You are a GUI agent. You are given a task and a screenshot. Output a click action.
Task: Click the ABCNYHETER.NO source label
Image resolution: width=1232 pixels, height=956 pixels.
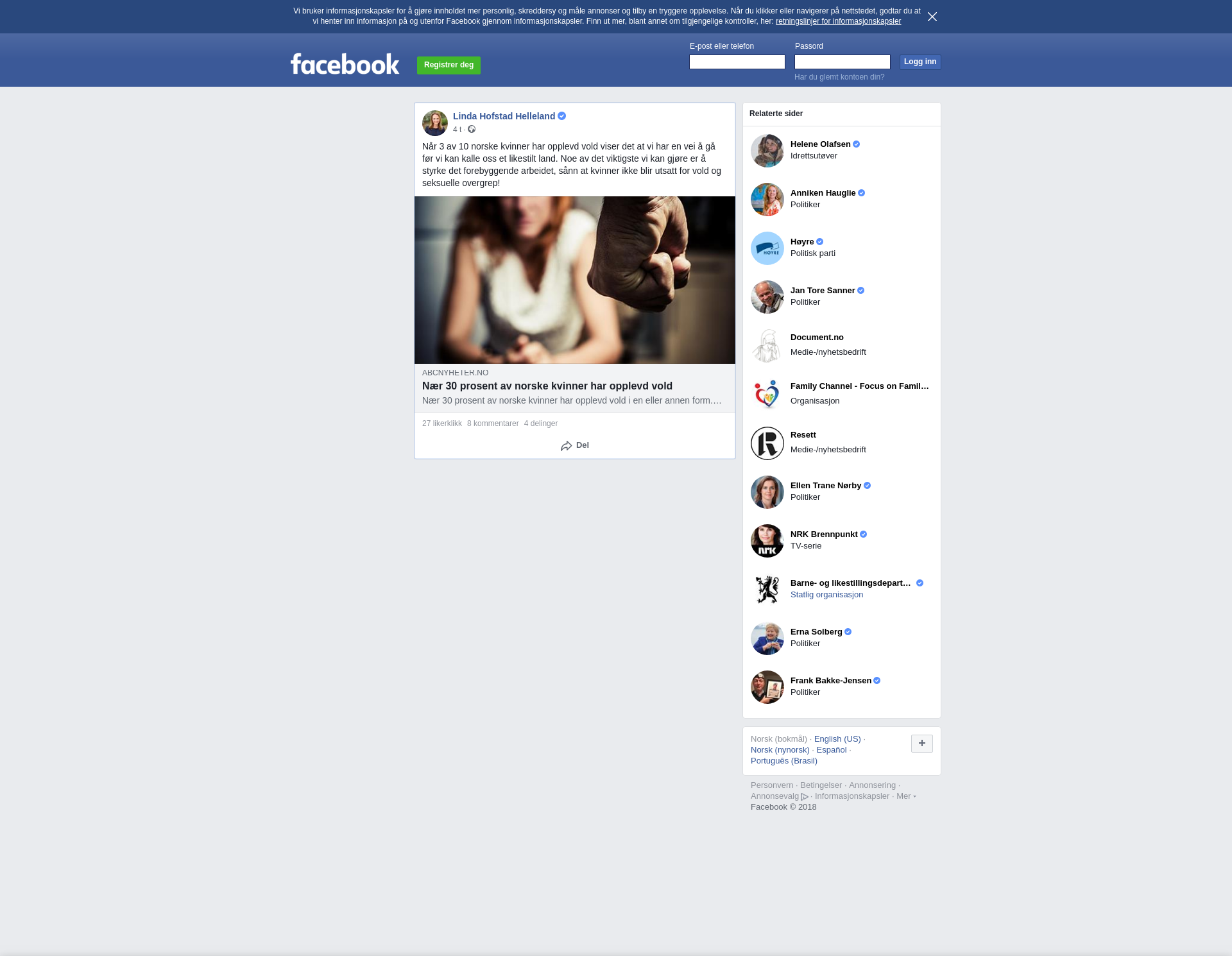click(x=455, y=372)
